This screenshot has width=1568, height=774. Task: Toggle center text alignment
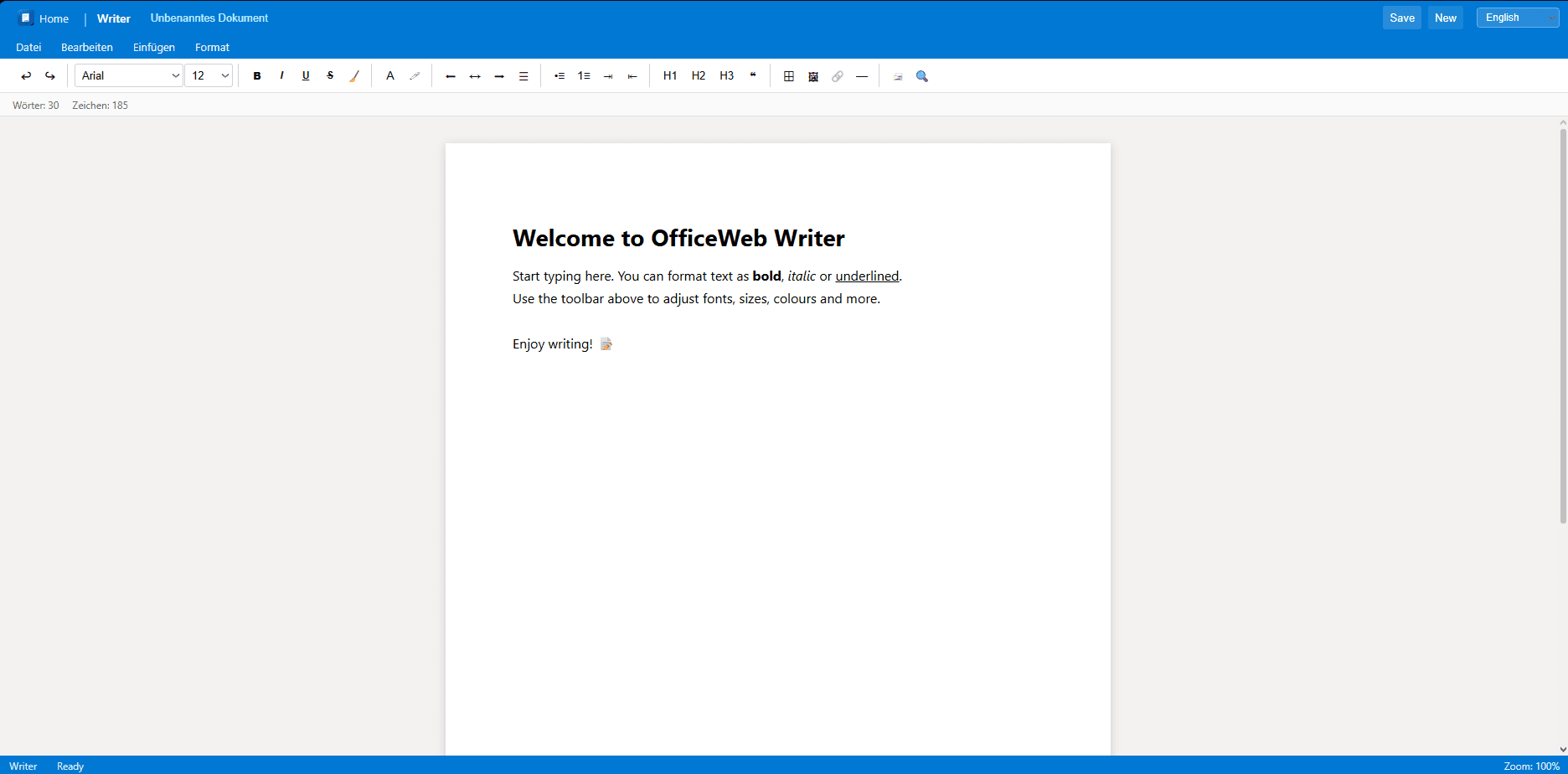(475, 75)
